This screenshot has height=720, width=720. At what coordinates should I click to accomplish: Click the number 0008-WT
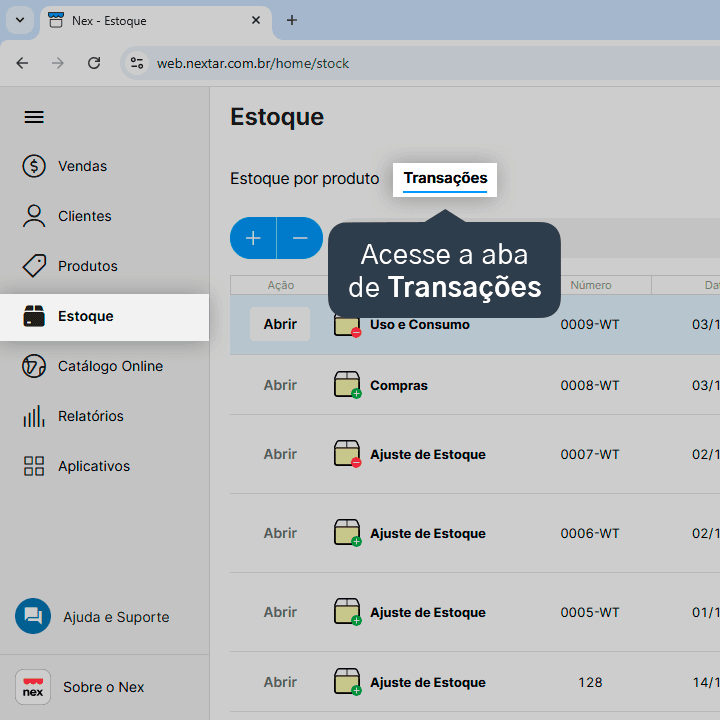pos(590,385)
